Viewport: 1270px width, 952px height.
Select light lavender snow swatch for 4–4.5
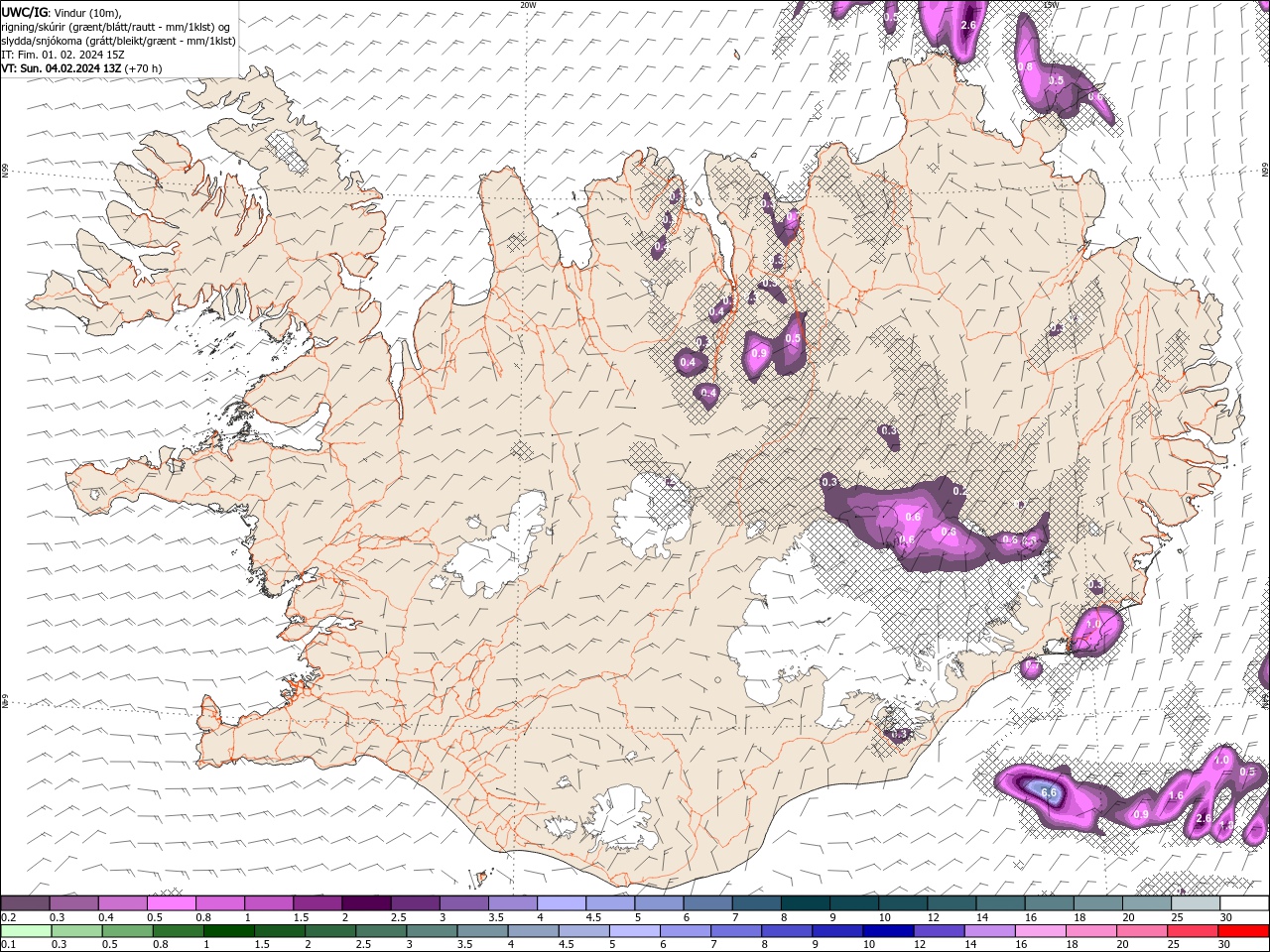(x=562, y=902)
